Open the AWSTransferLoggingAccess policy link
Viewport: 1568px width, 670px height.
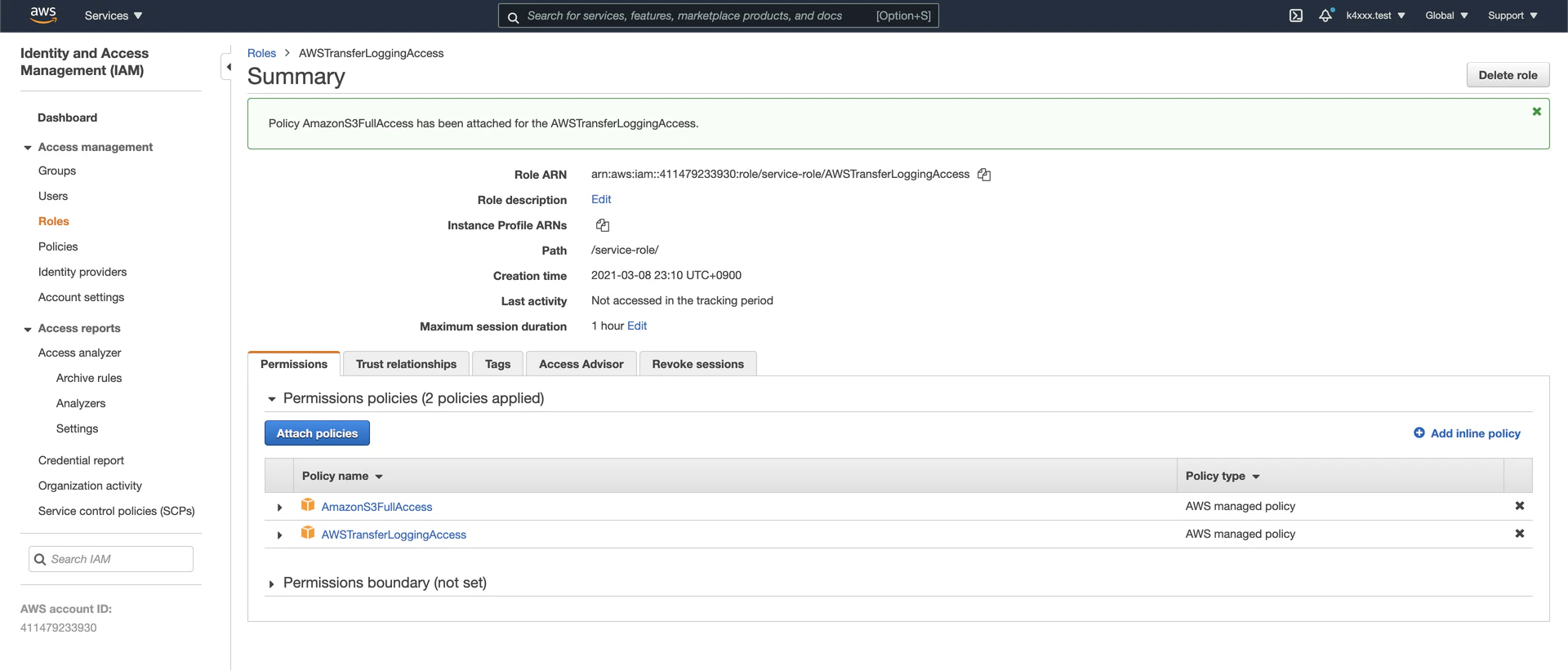click(x=394, y=535)
